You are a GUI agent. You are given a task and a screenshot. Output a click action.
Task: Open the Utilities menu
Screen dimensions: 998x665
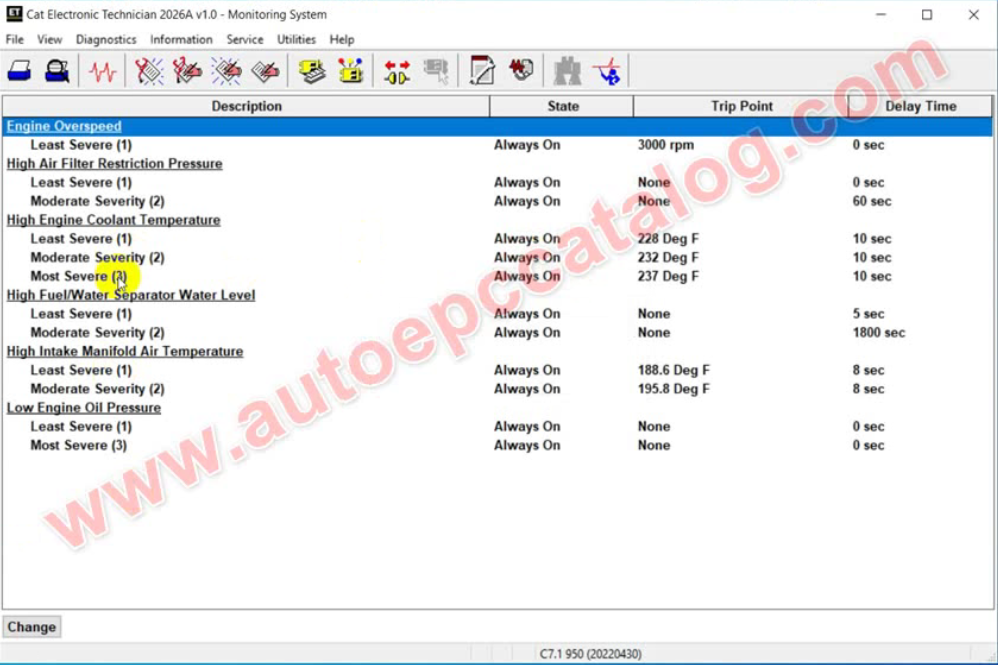[296, 39]
